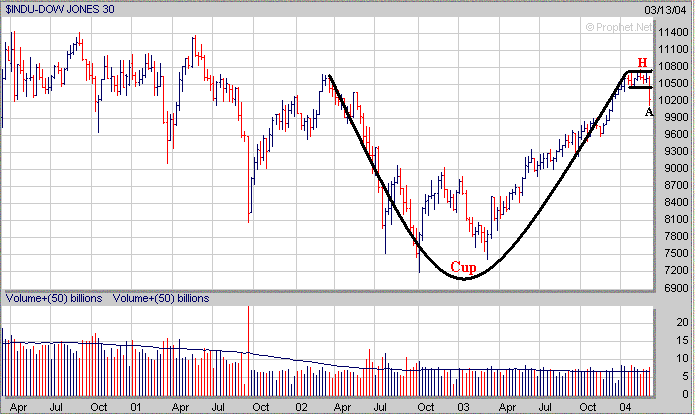
Task: Click the tallest red volume spike bar
Action: pyautogui.click(x=248, y=351)
